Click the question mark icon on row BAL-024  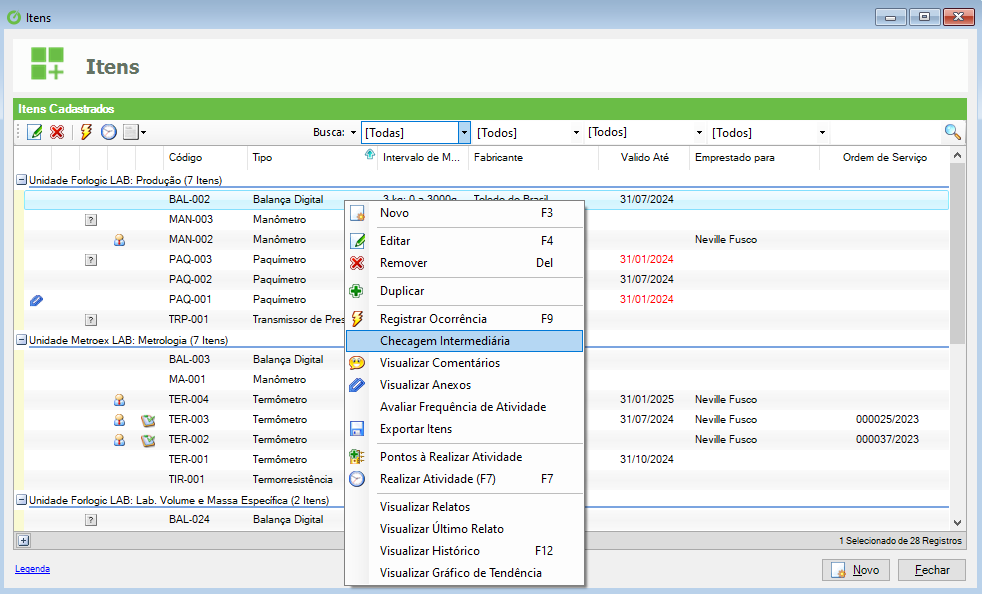[x=91, y=520]
